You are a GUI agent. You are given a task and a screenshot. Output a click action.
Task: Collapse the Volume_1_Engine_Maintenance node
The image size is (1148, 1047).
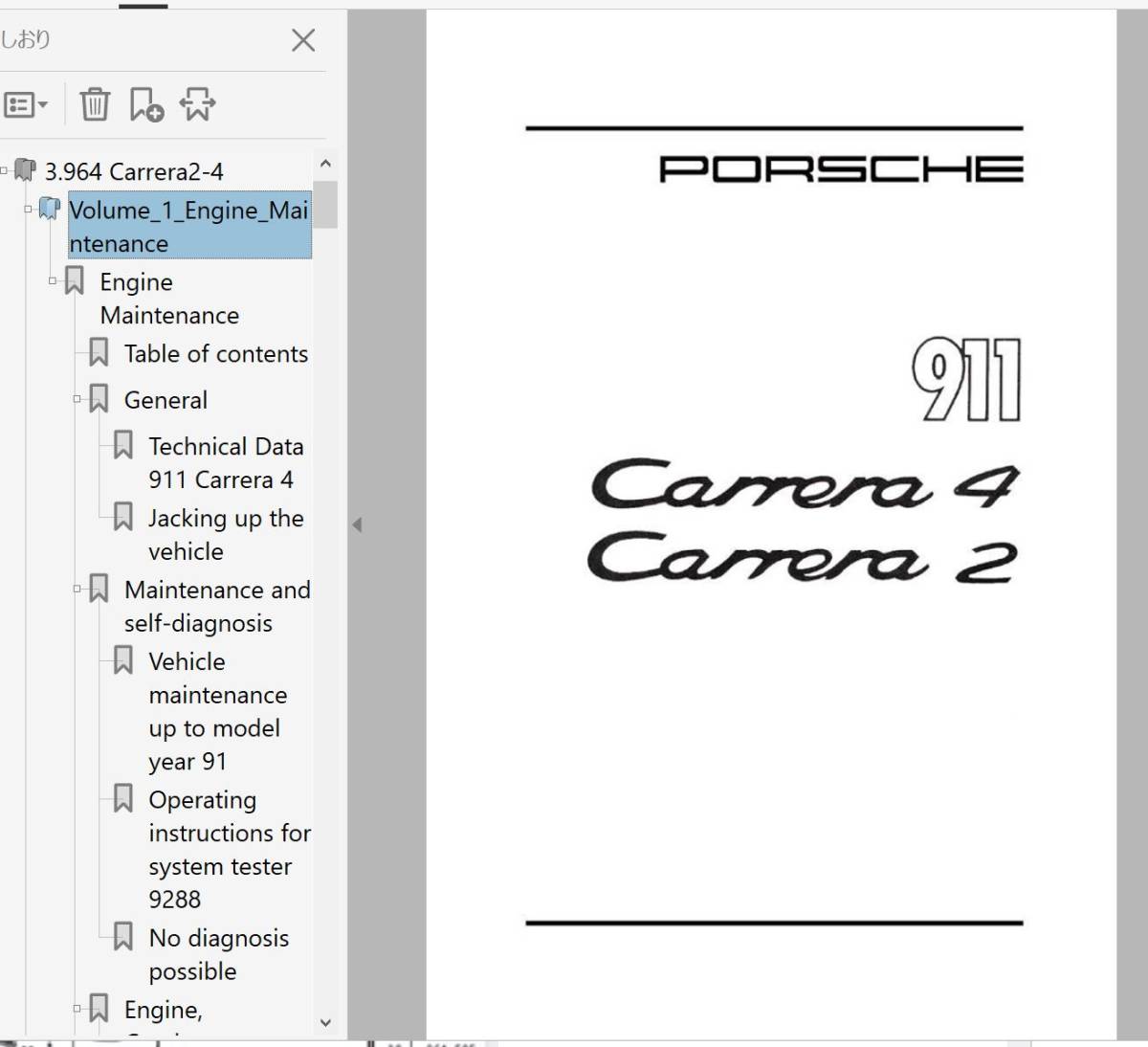pyautogui.click(x=29, y=210)
